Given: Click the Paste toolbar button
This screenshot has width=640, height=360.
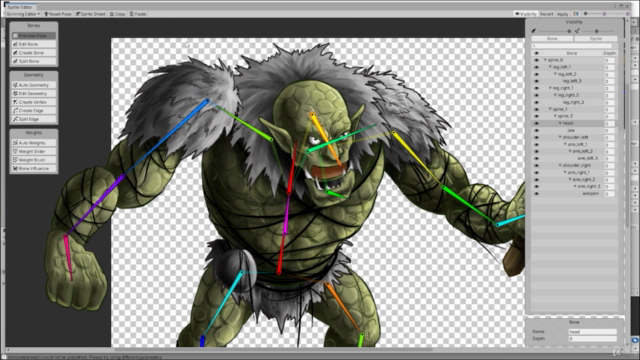Looking at the screenshot, I should click(138, 14).
